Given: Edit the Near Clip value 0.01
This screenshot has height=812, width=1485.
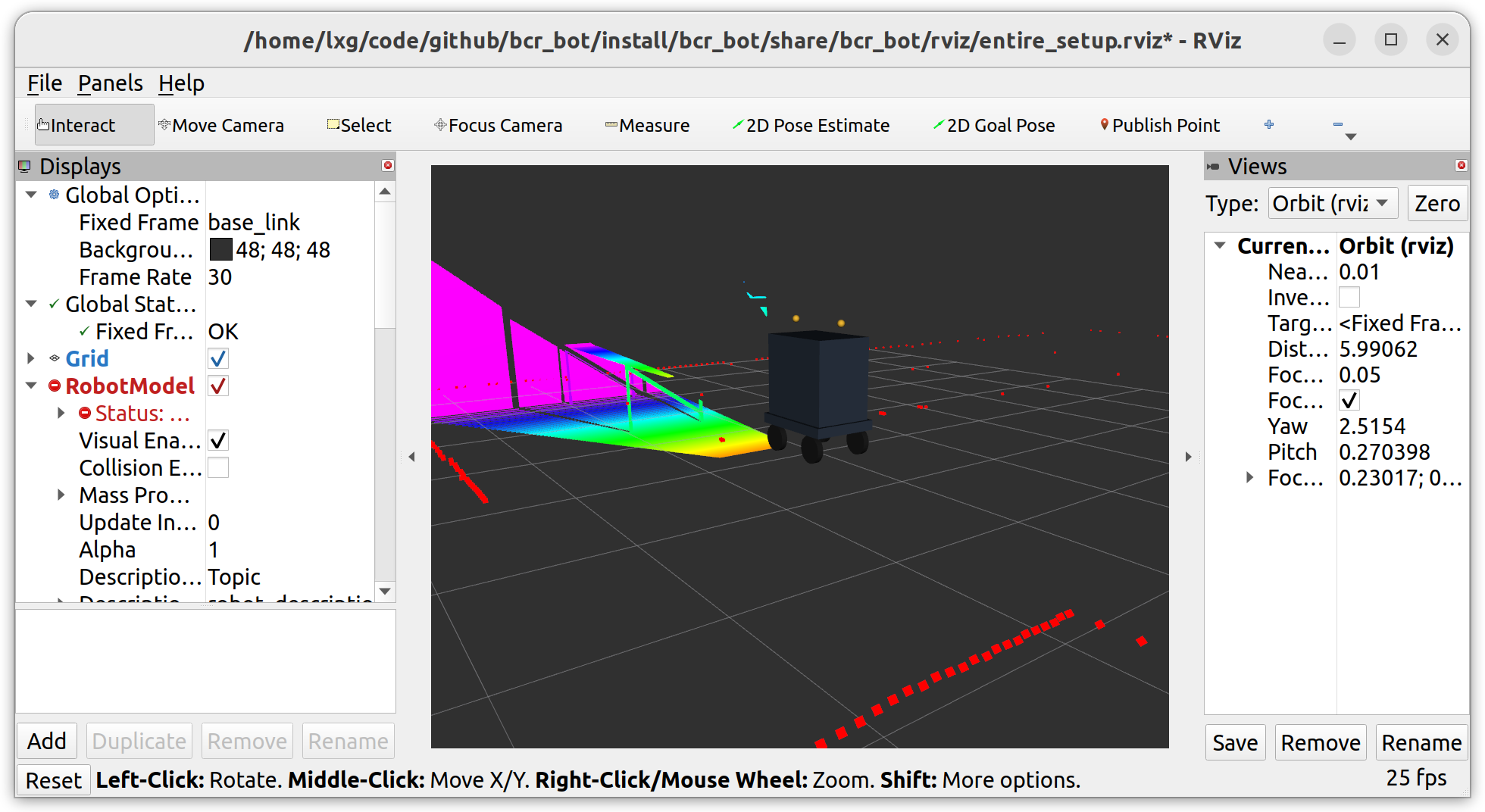Looking at the screenshot, I should coord(1402,271).
